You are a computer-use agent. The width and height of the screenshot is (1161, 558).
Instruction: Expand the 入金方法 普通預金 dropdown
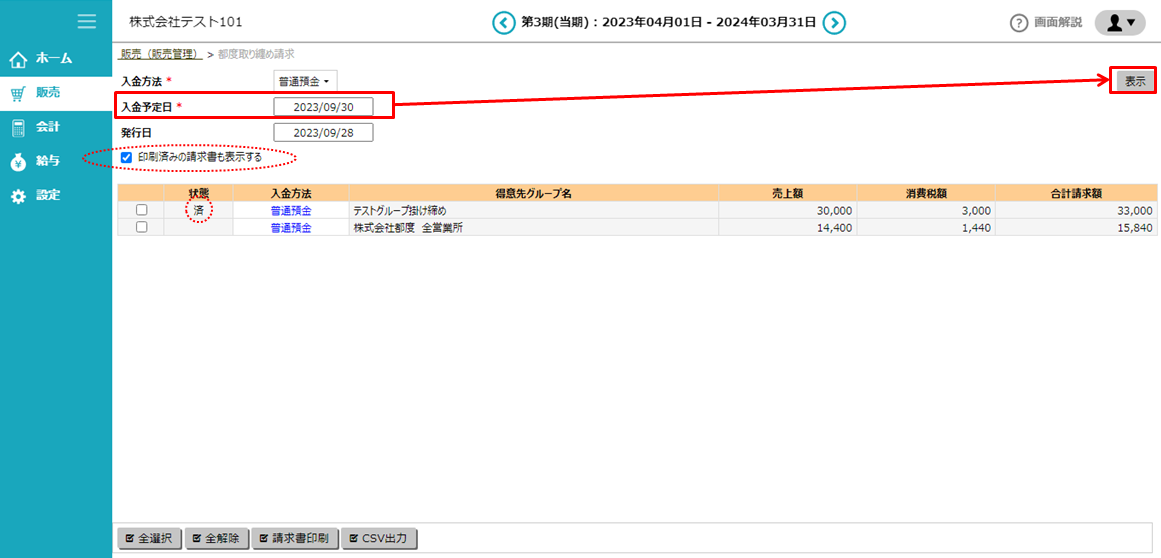click(x=305, y=80)
